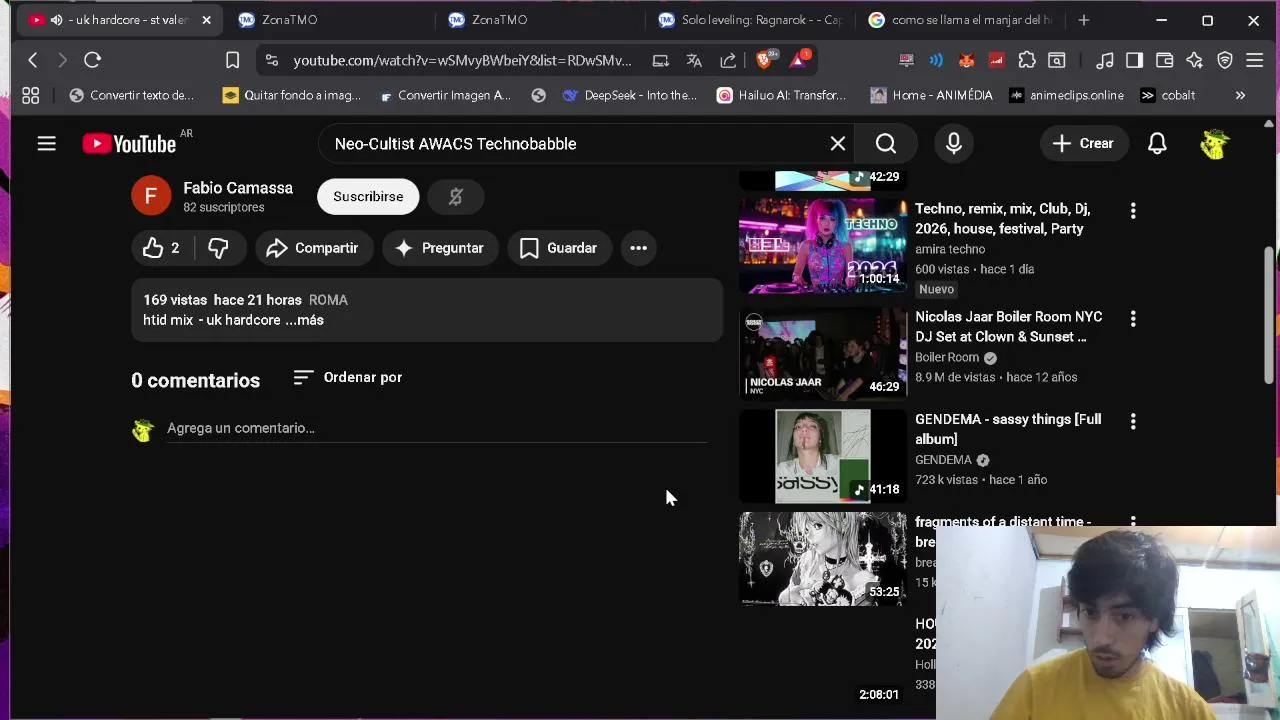
Task: Open the apps grid in the bookmarks bar
Action: (31, 95)
